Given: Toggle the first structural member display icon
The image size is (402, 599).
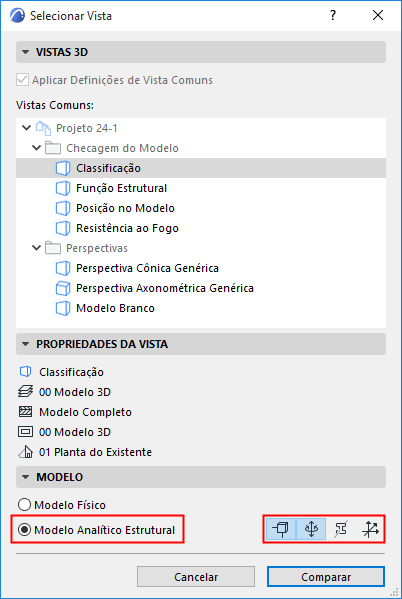Looking at the screenshot, I should (x=281, y=529).
